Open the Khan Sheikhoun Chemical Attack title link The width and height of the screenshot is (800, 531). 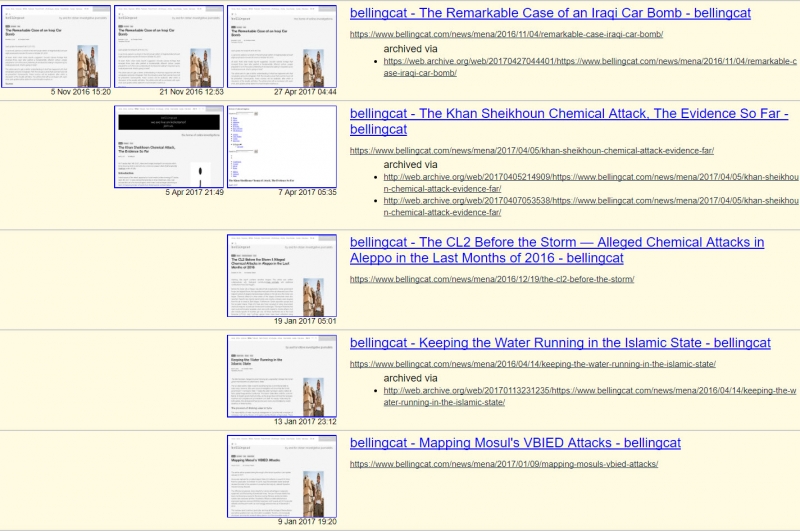pos(568,121)
